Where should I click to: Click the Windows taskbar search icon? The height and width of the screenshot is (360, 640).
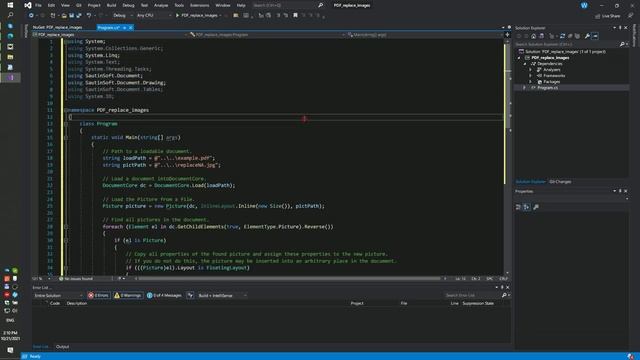click(x=10, y=15)
